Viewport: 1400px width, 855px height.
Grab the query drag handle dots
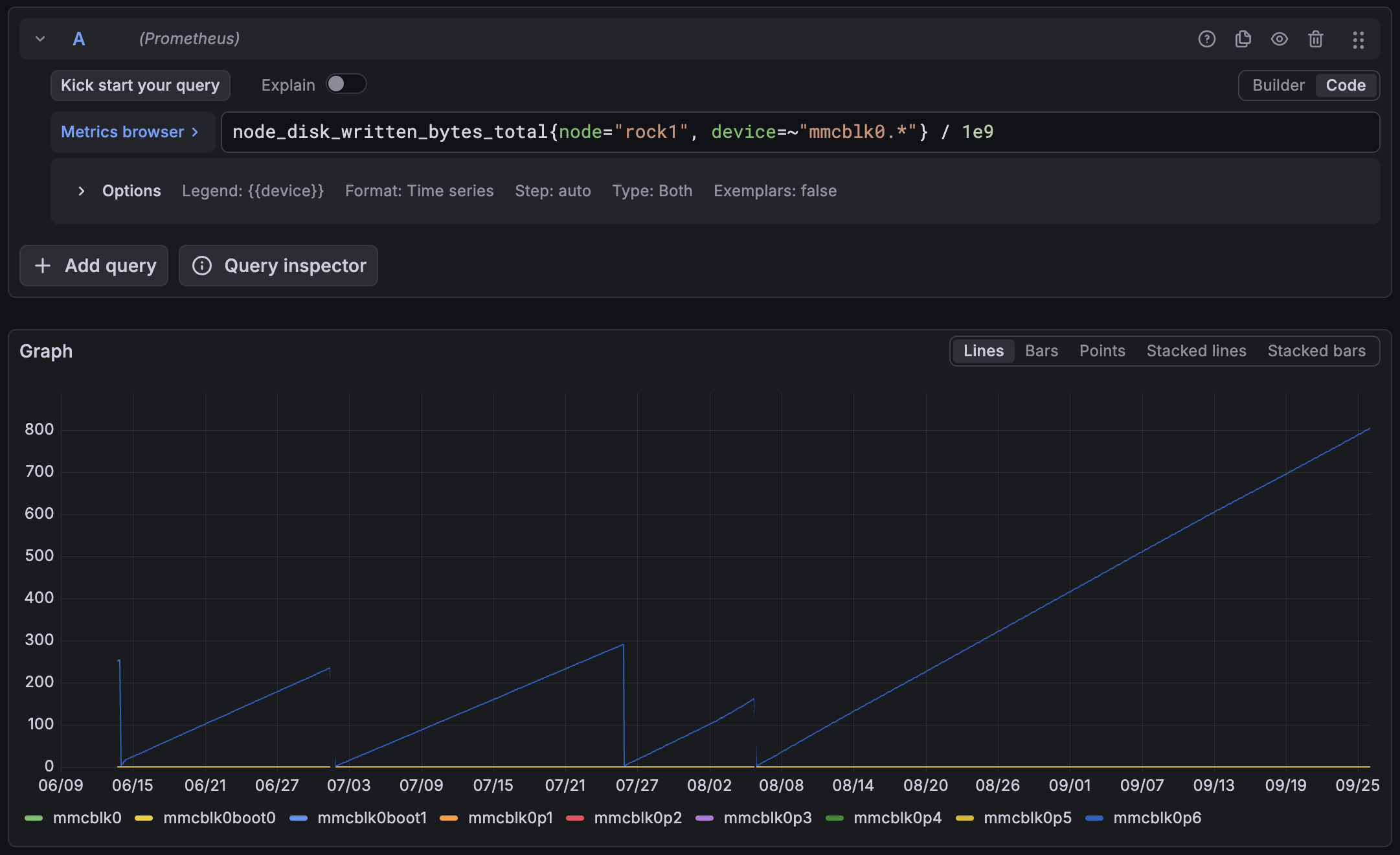tap(1358, 40)
